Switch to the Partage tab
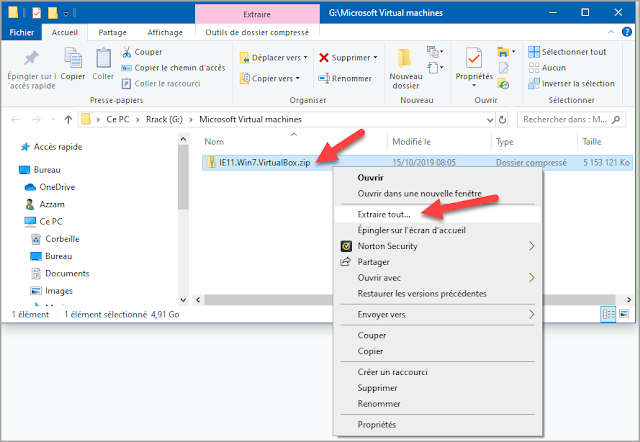Screen dimensions: 640x442 click(x=112, y=32)
